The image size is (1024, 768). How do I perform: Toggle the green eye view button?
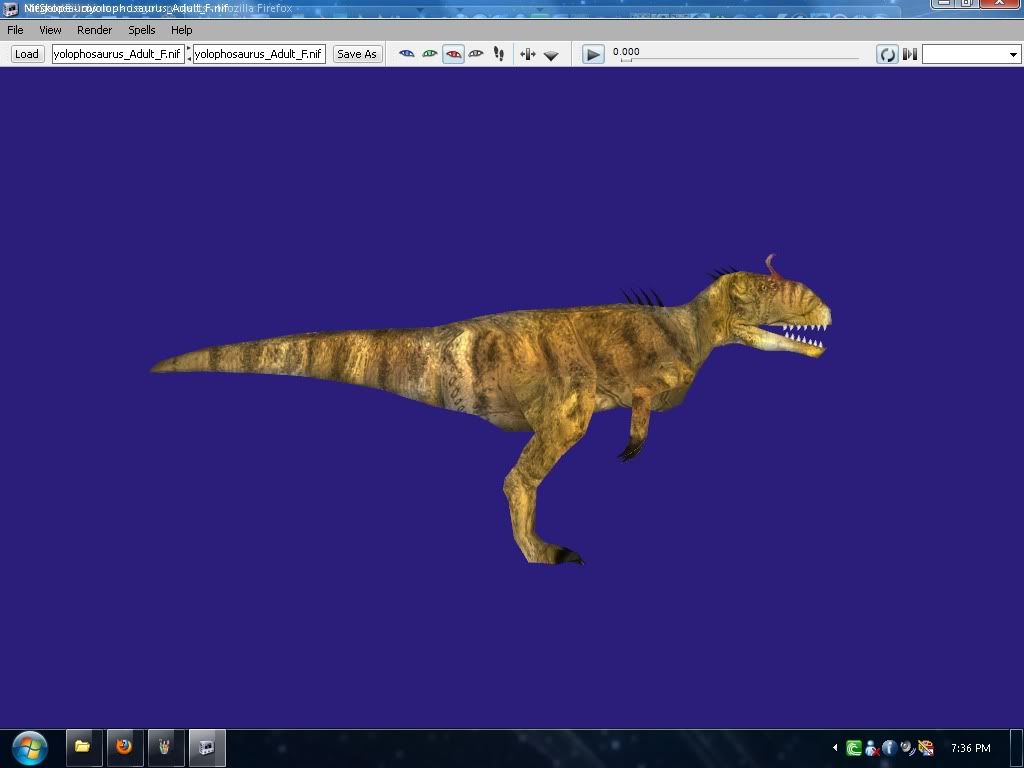430,54
